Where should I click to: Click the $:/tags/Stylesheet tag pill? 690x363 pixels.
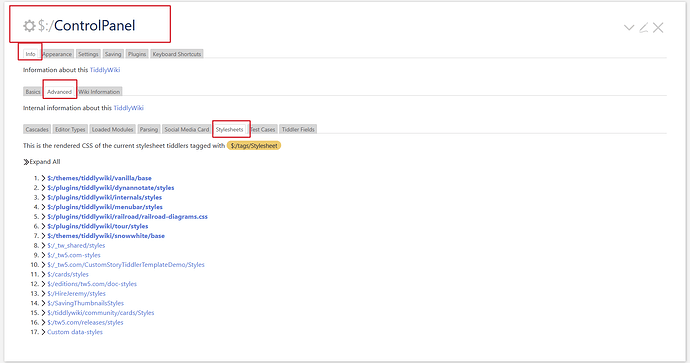point(254,145)
